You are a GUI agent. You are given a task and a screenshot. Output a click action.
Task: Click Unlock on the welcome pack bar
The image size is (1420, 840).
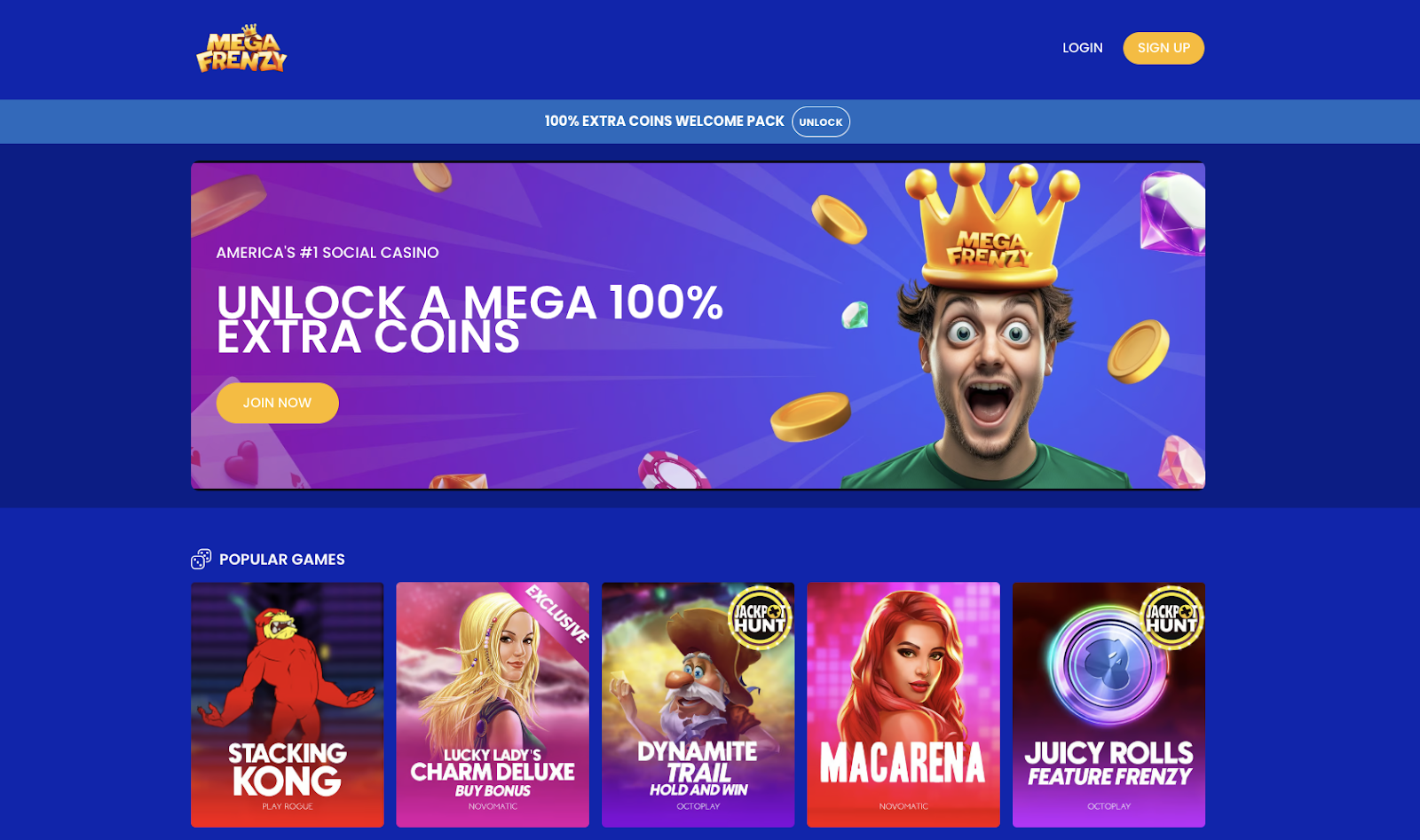click(821, 122)
